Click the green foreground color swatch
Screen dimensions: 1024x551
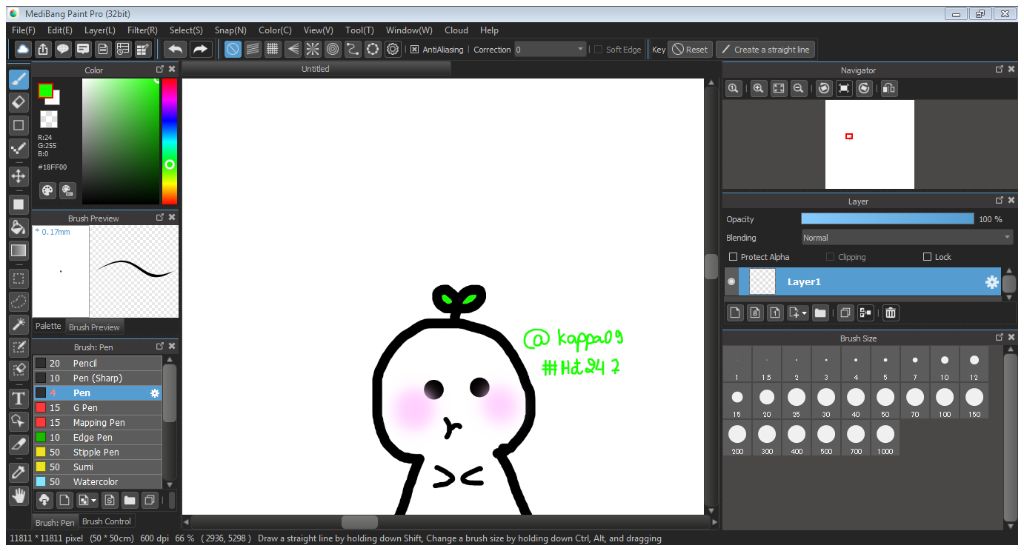pyautogui.click(x=45, y=91)
